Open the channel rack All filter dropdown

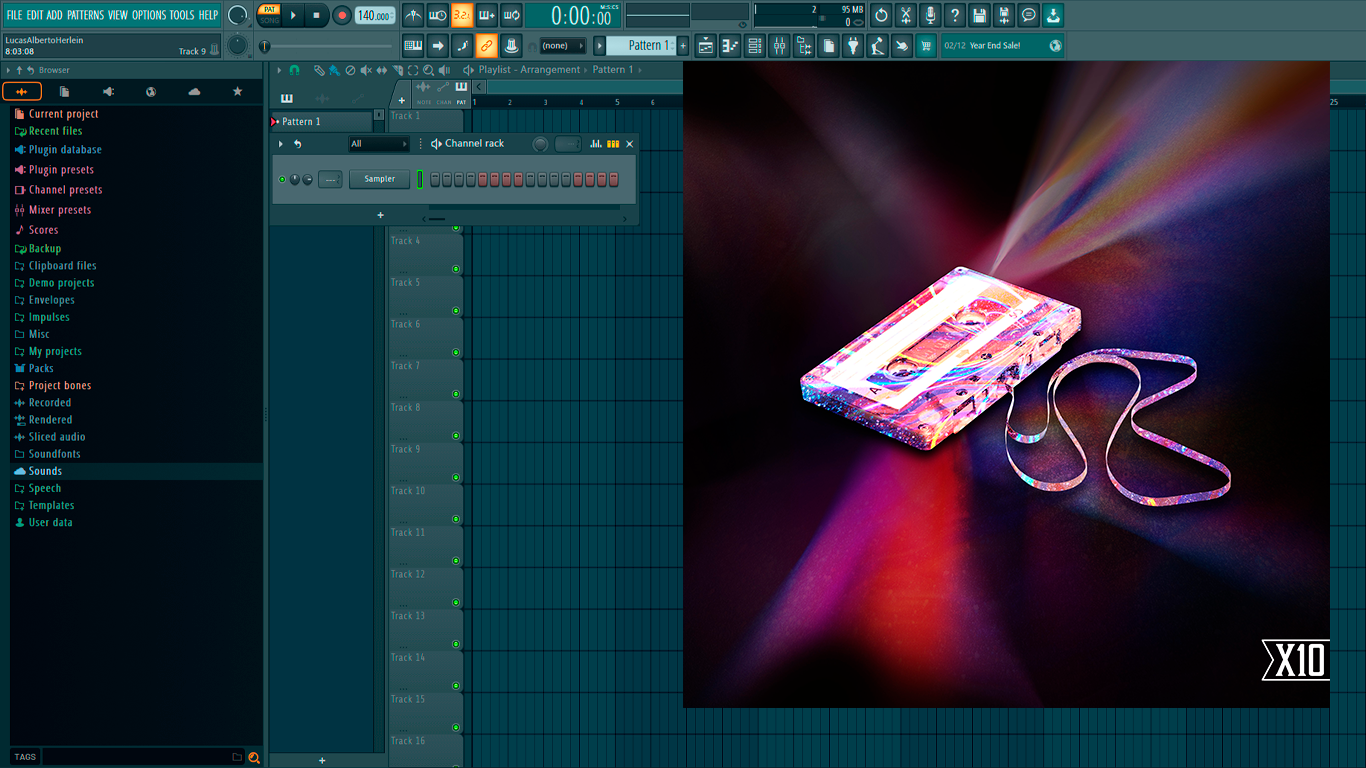pyautogui.click(x=379, y=144)
